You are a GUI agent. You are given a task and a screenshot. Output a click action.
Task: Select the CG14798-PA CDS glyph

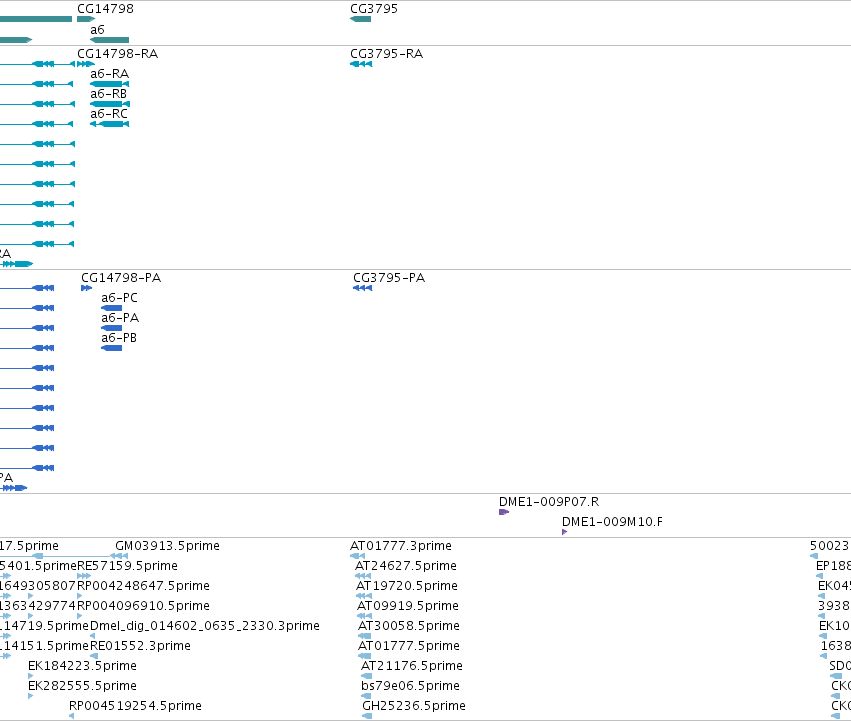click(86, 288)
